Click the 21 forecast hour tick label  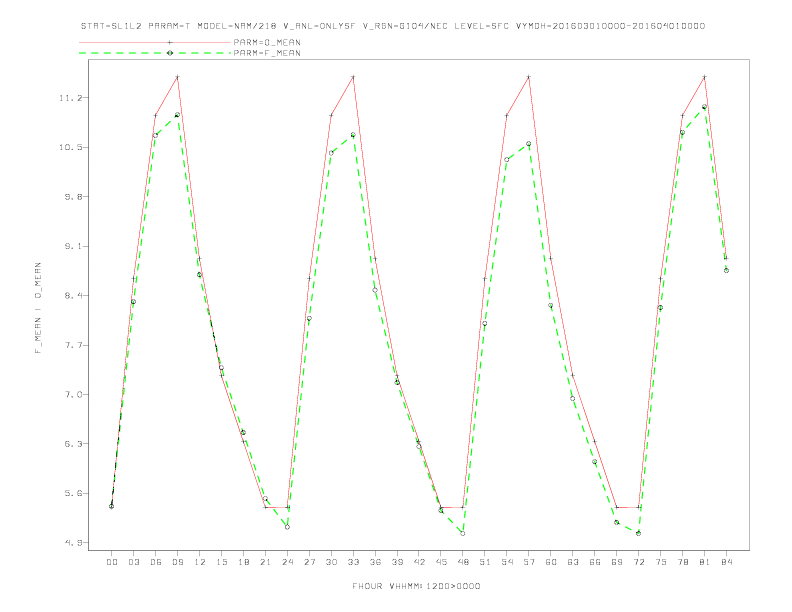(265, 562)
